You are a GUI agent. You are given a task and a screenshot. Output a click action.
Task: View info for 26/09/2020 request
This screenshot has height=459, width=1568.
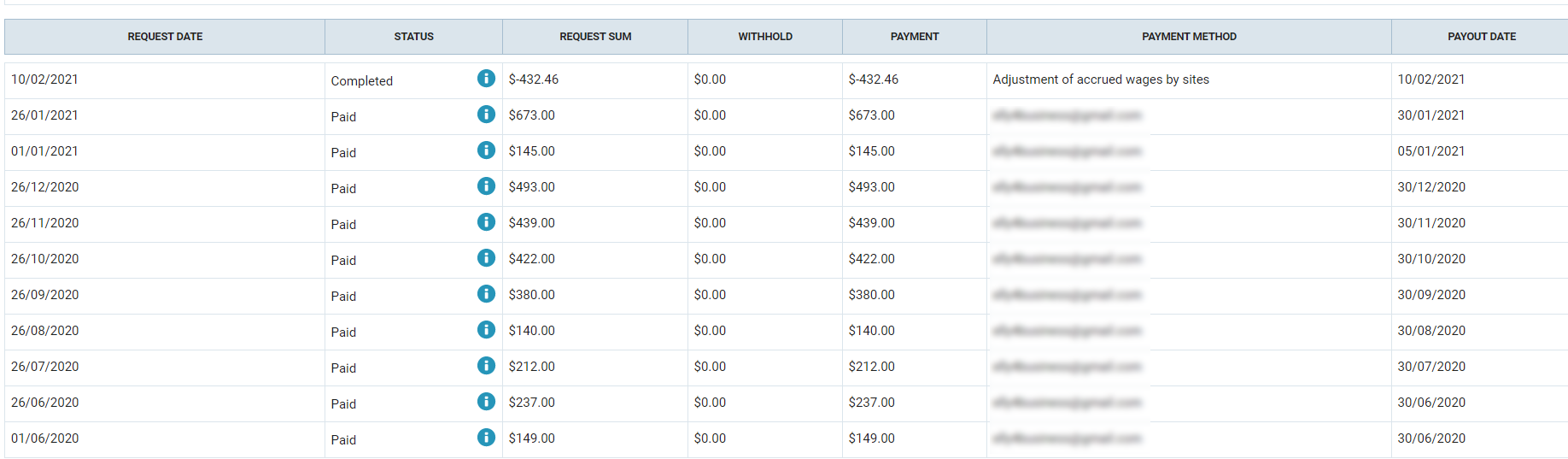[486, 294]
